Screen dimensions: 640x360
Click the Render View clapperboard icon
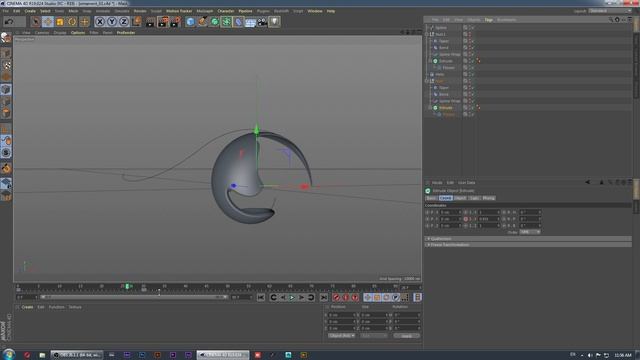[150, 22]
